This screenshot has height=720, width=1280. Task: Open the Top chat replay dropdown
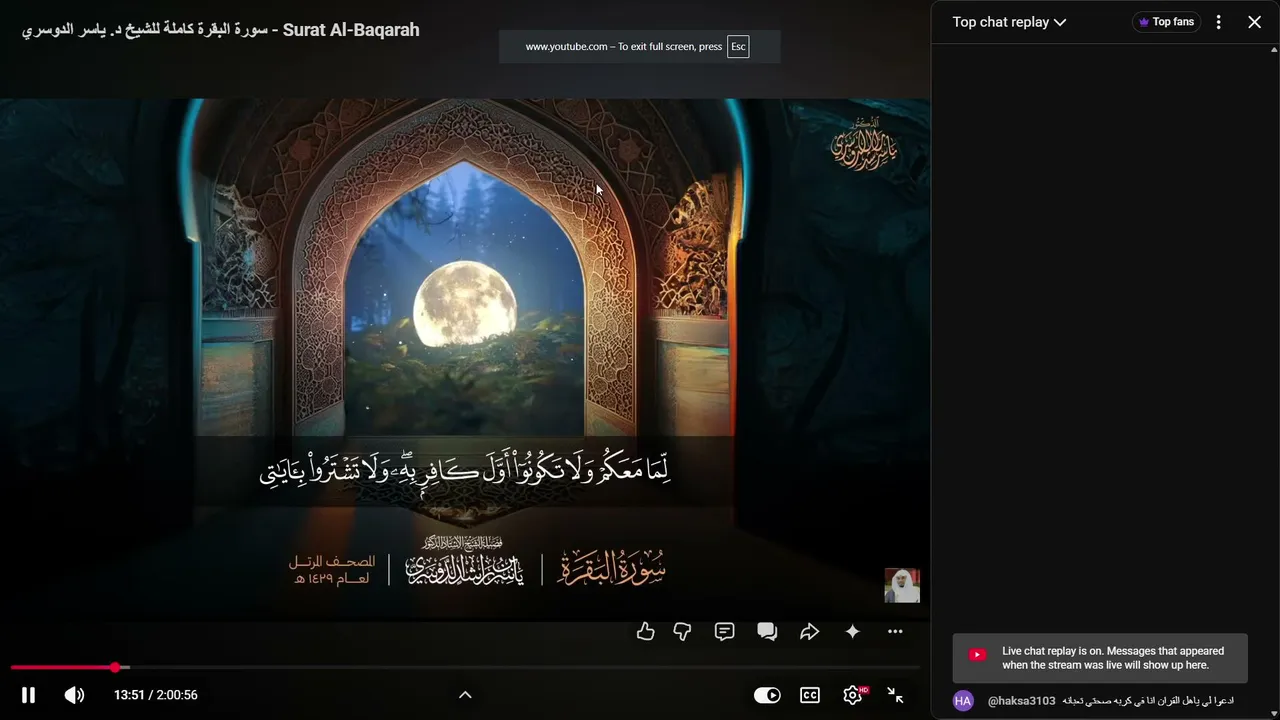pos(1009,22)
